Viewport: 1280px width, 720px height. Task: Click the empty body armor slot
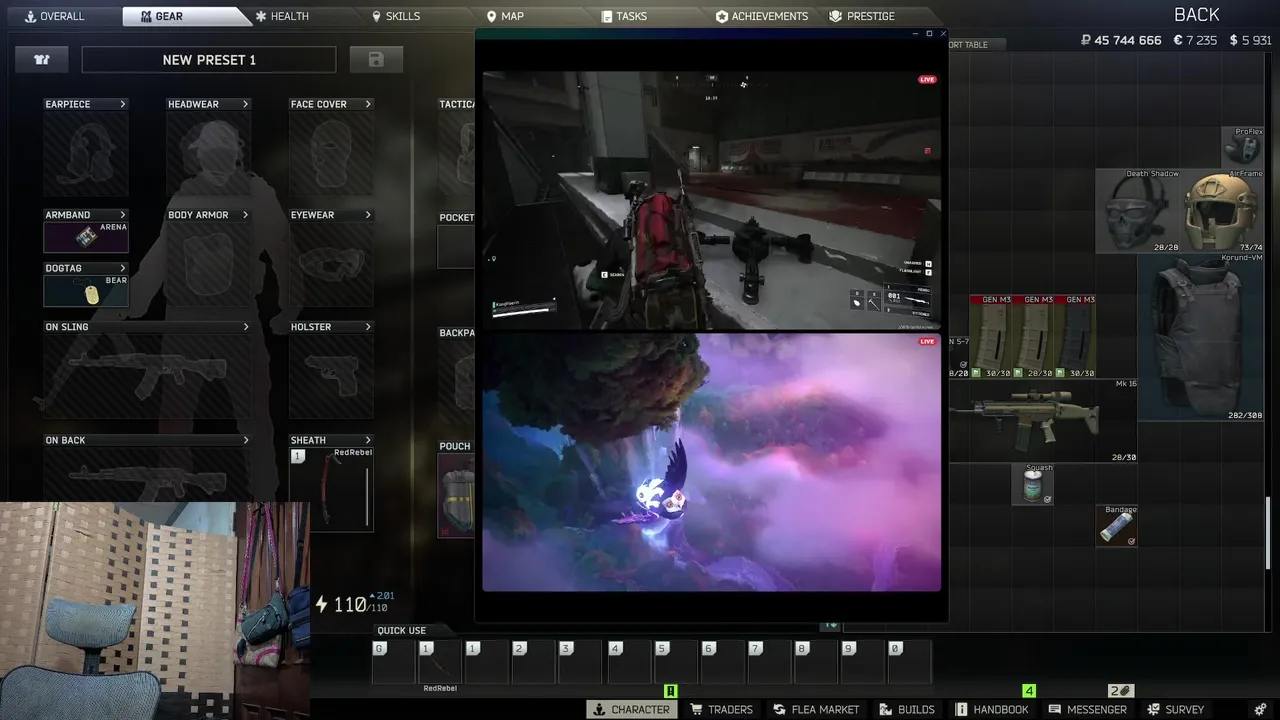click(208, 264)
